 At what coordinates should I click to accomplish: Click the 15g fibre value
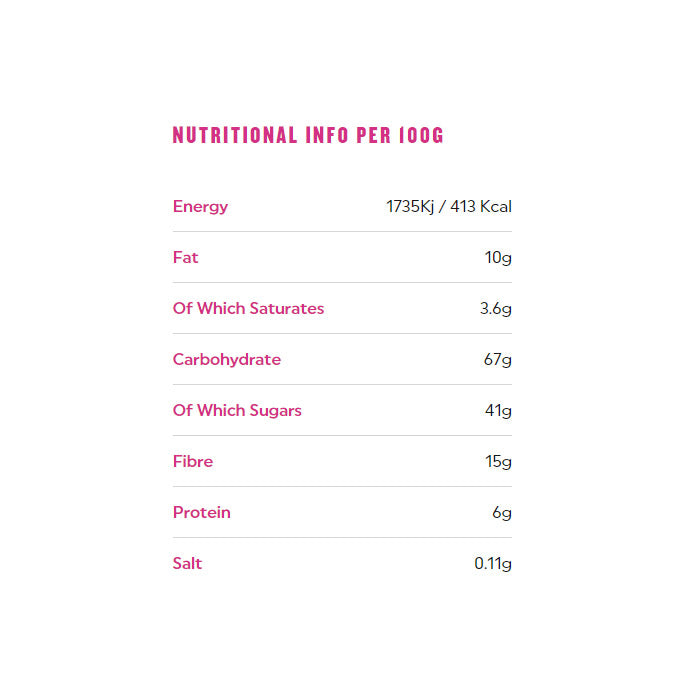click(x=498, y=462)
